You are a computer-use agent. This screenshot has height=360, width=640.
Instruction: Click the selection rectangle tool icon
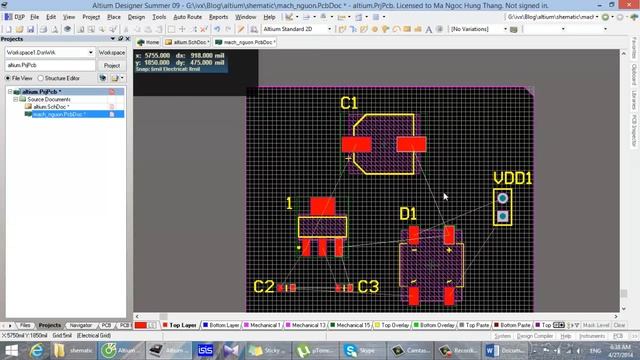[171, 29]
